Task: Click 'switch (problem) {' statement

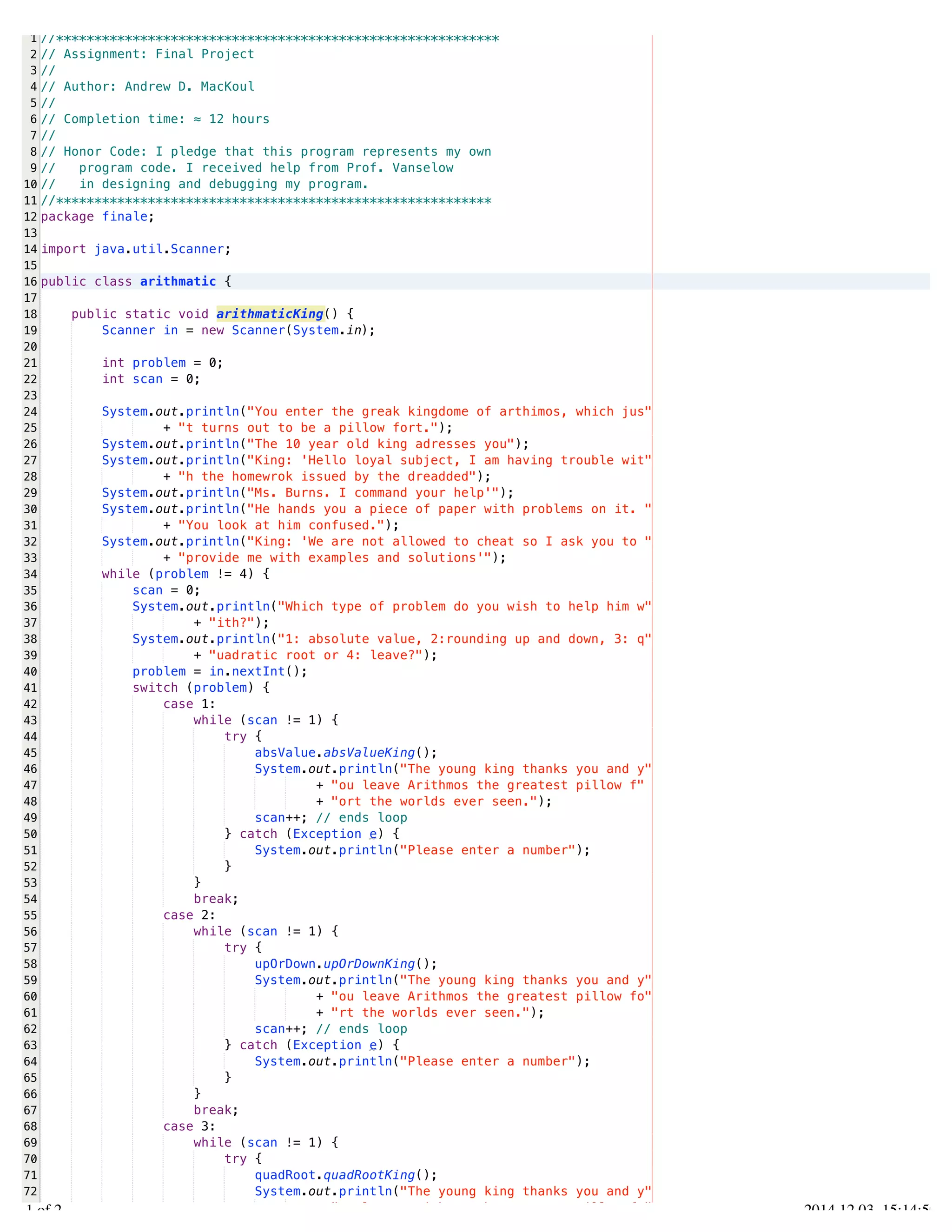Action: coord(201,688)
